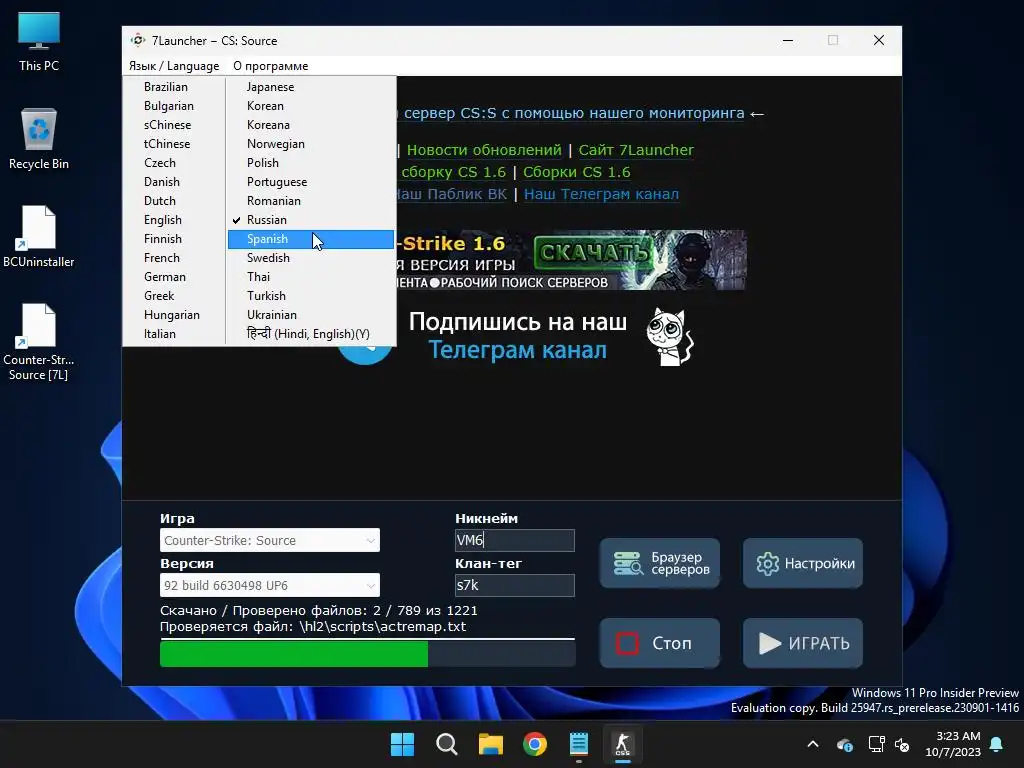Open Наш Телеграм канал link
This screenshot has width=1024, height=768.
tap(601, 195)
